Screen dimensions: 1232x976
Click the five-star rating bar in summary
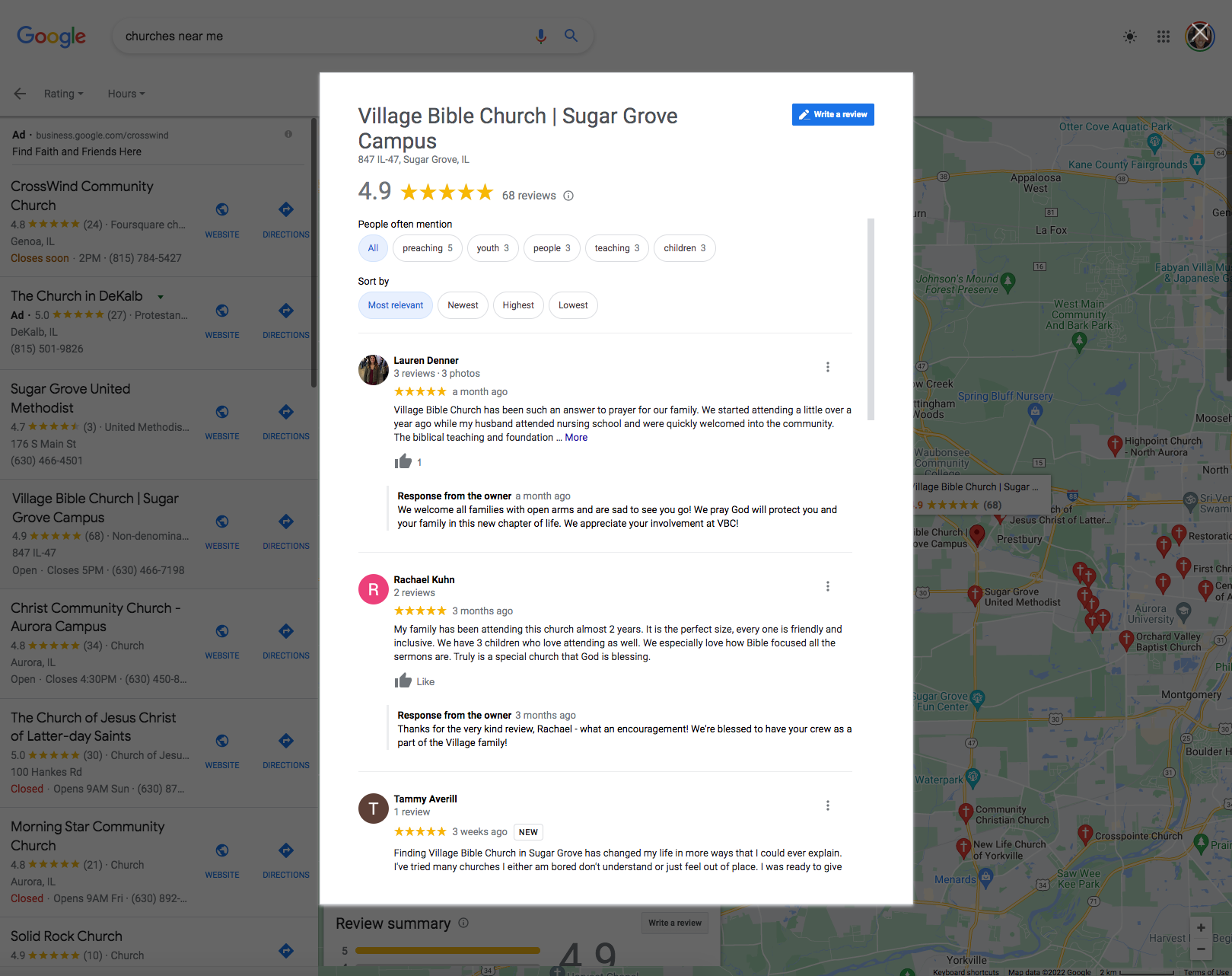coord(447,950)
